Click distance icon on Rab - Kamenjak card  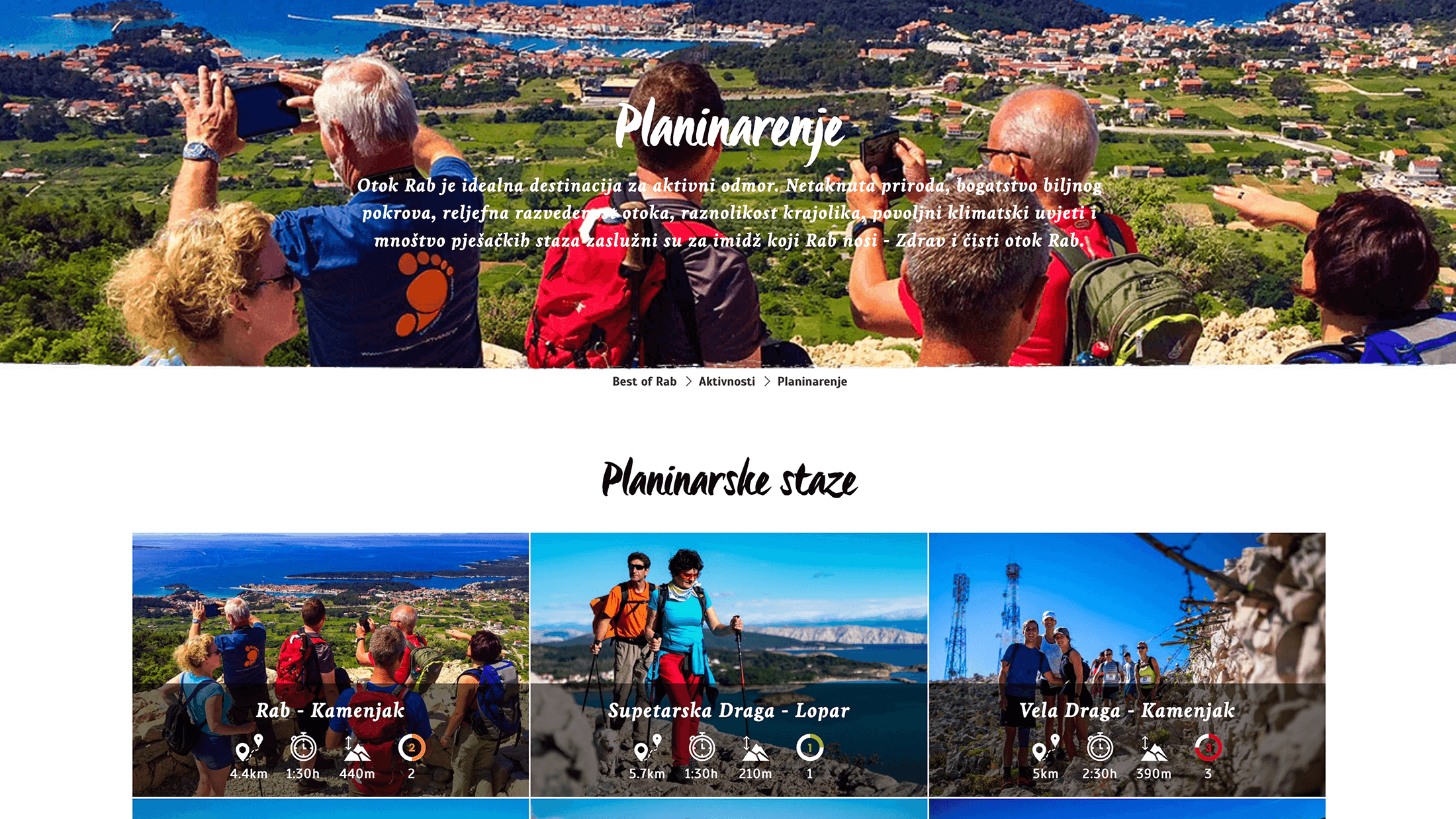250,748
